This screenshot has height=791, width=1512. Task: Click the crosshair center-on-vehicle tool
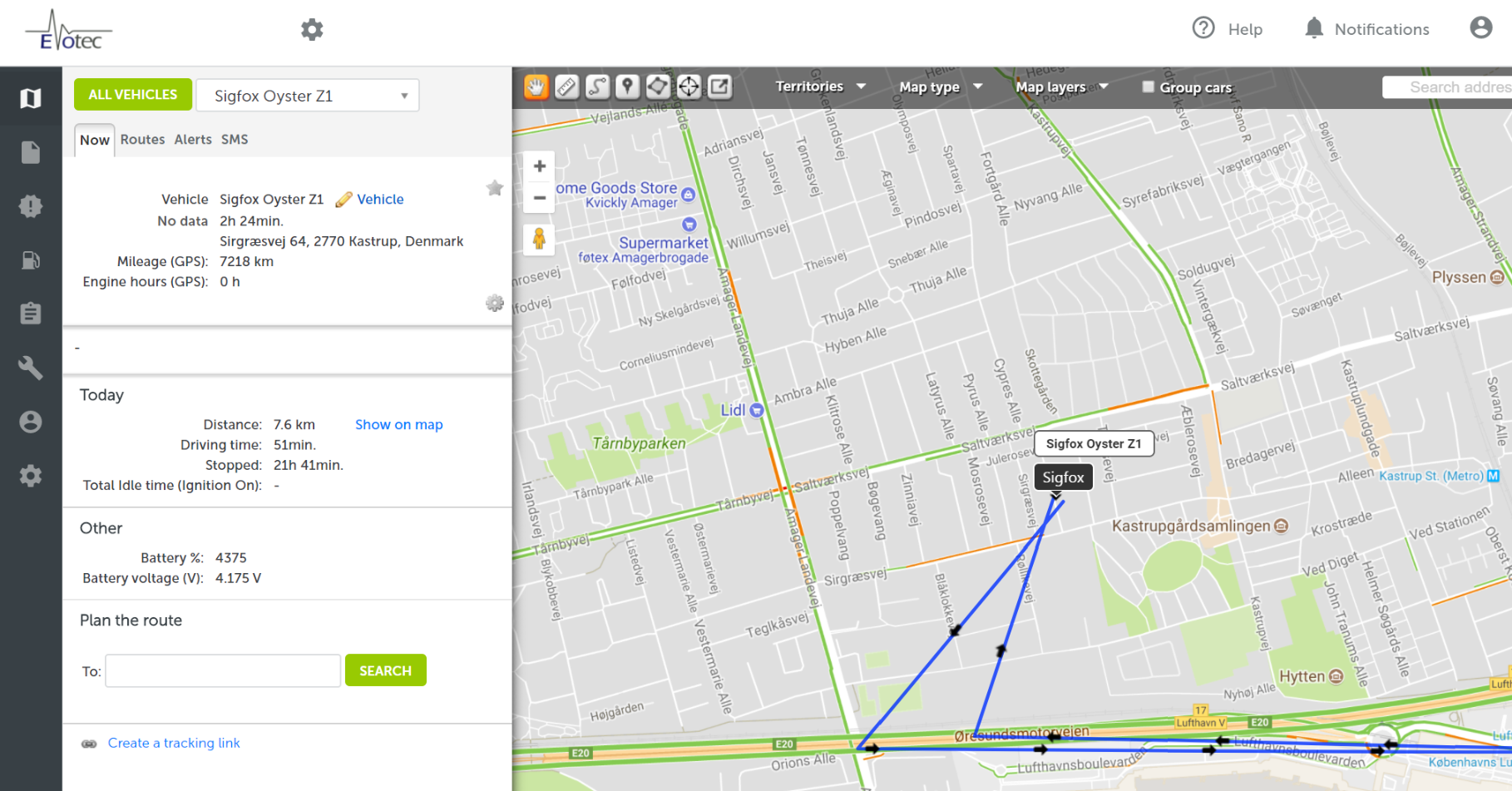coord(689,87)
